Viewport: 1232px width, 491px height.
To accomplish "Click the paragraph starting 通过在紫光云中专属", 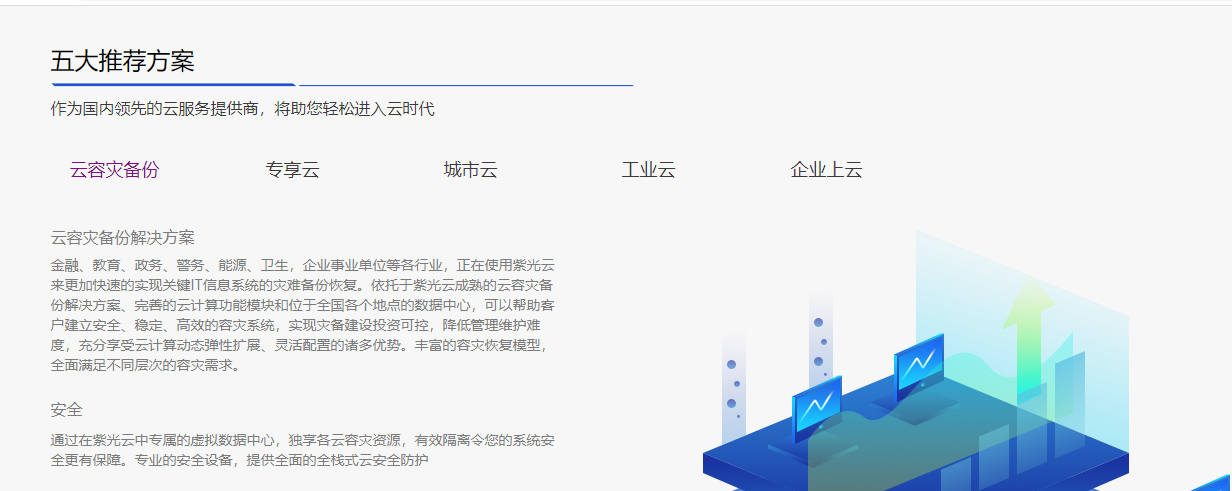I will (303, 450).
